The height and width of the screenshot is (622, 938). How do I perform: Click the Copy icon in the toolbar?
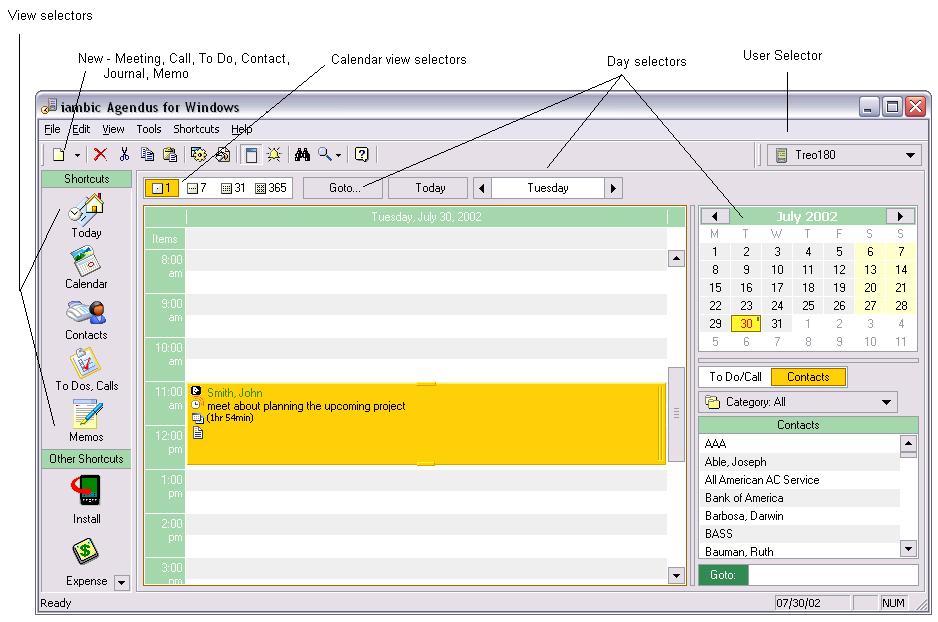pos(147,155)
